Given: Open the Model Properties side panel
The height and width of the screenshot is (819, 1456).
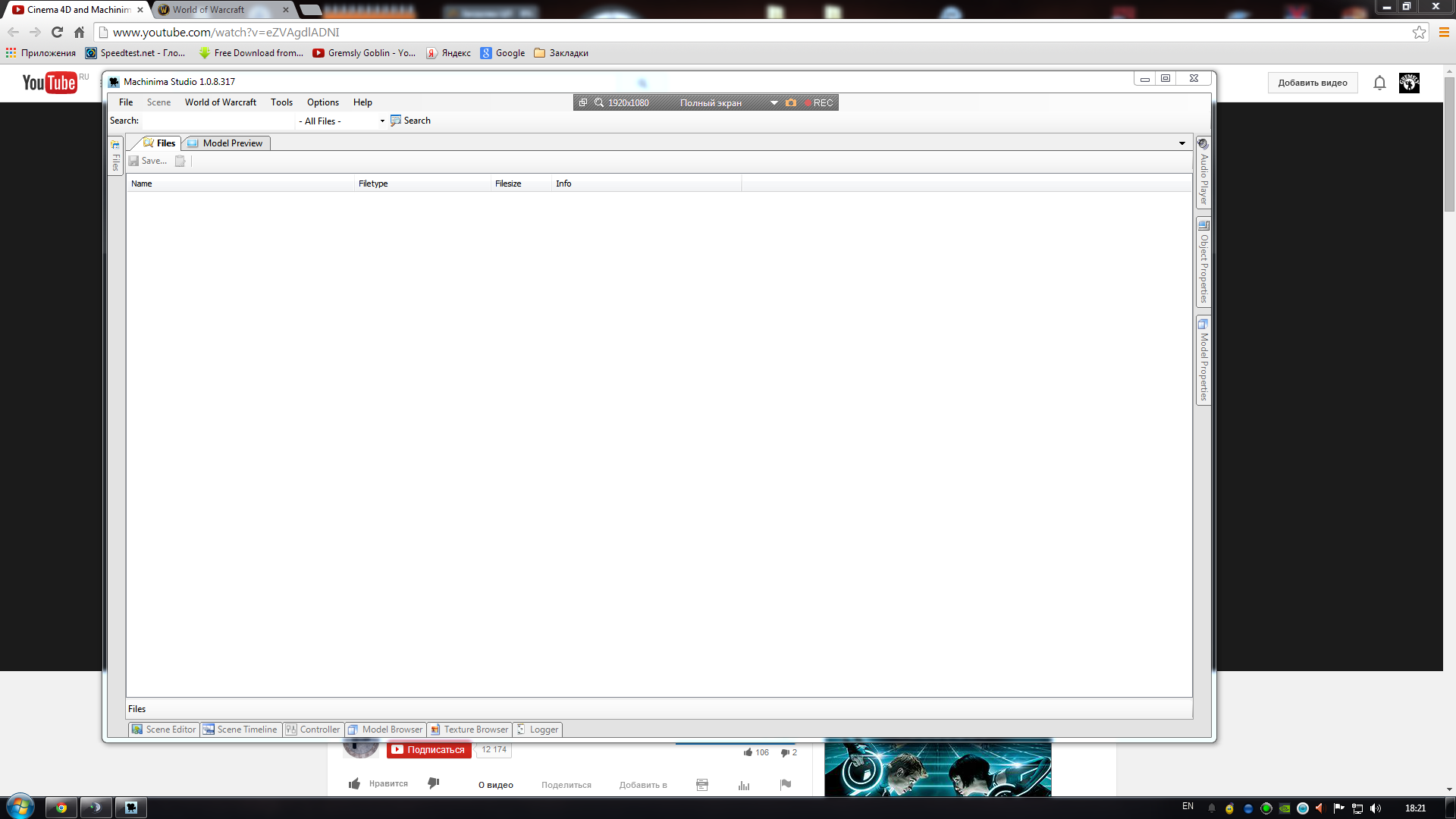Looking at the screenshot, I should (1203, 360).
